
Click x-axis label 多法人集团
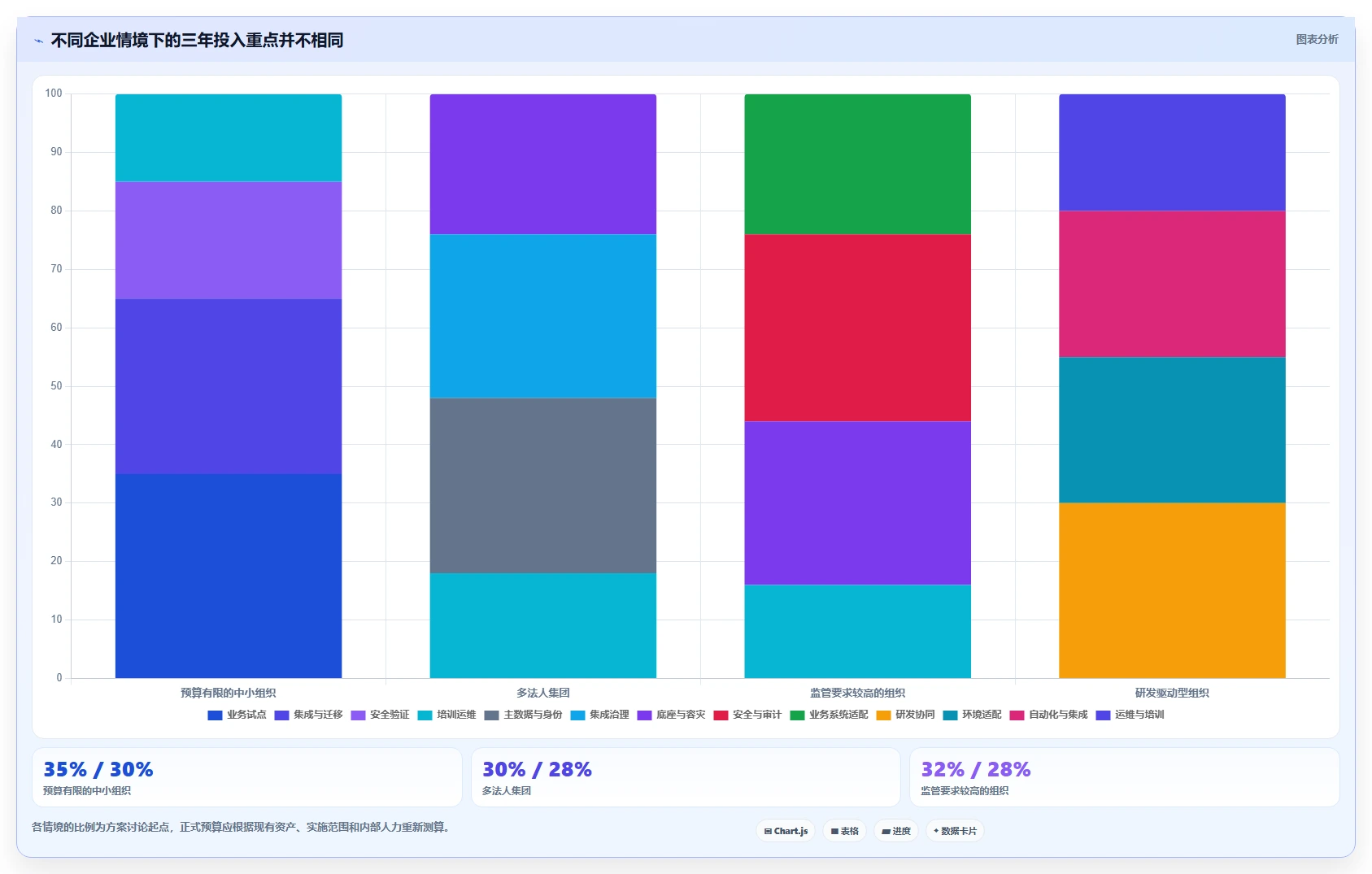pyautogui.click(x=543, y=693)
